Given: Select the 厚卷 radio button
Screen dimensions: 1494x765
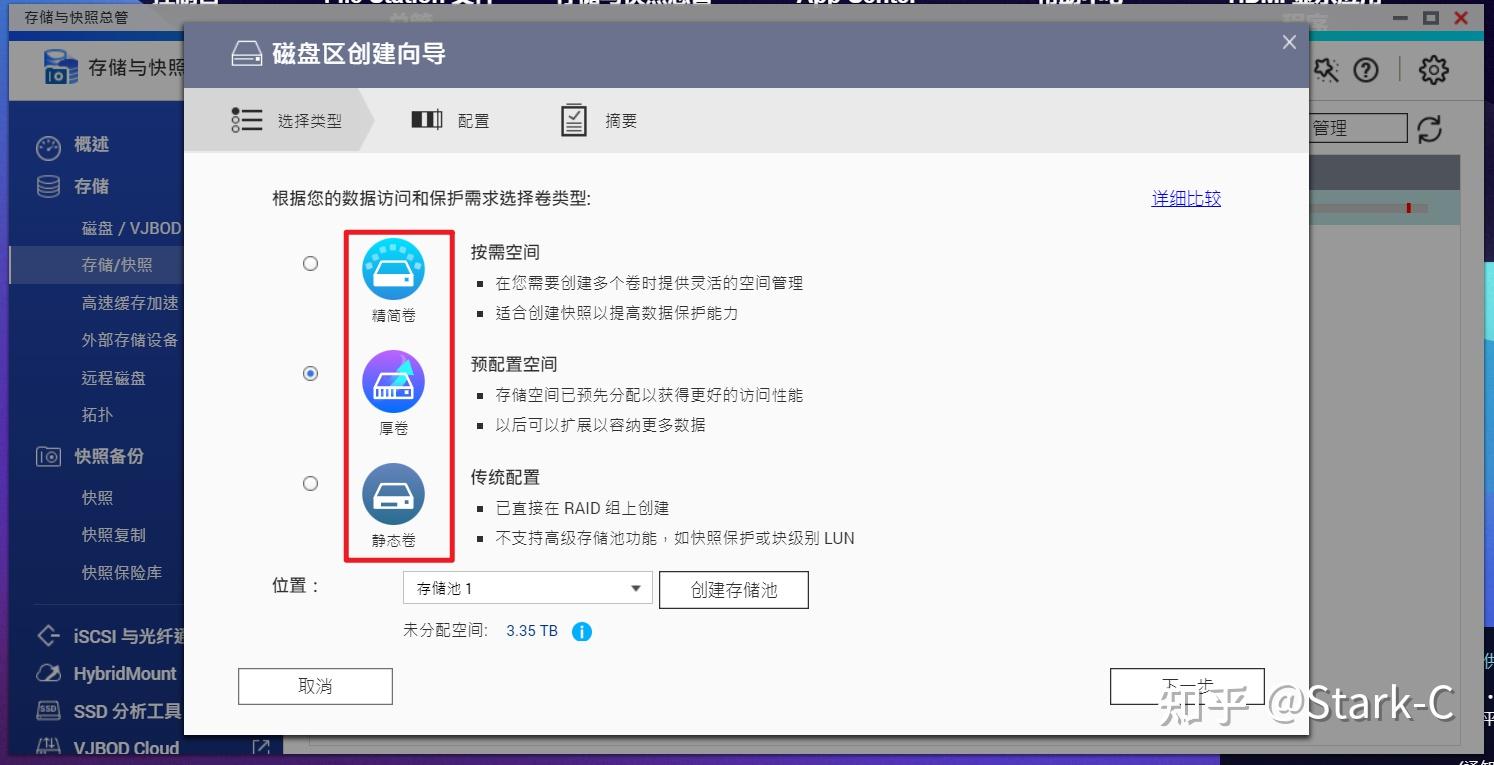Looking at the screenshot, I should click(x=310, y=373).
